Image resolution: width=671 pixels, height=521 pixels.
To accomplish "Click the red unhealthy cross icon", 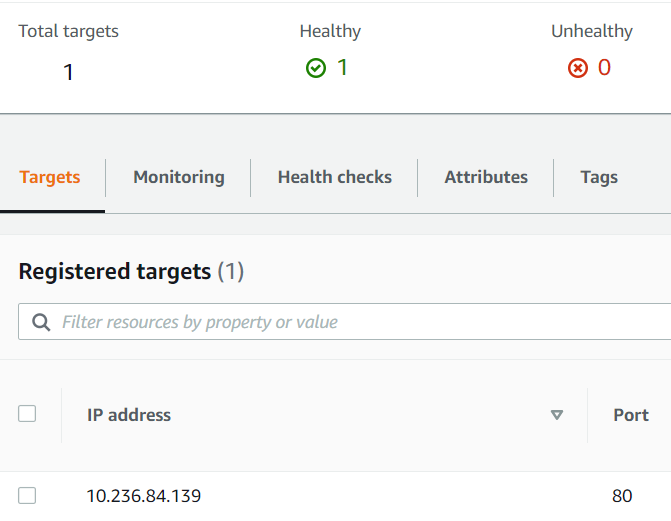I will pyautogui.click(x=578, y=68).
